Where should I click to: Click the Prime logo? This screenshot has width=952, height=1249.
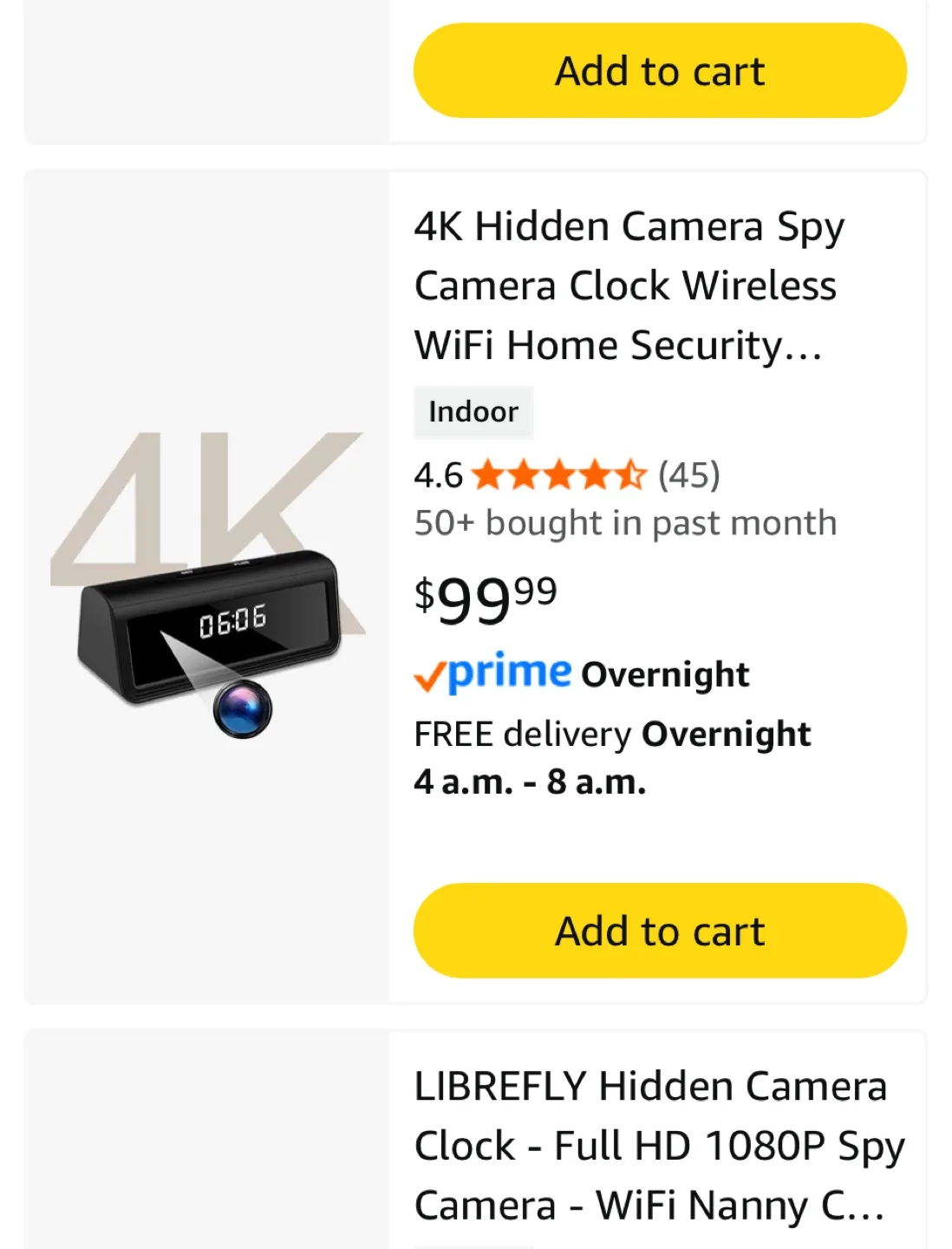coord(510,672)
